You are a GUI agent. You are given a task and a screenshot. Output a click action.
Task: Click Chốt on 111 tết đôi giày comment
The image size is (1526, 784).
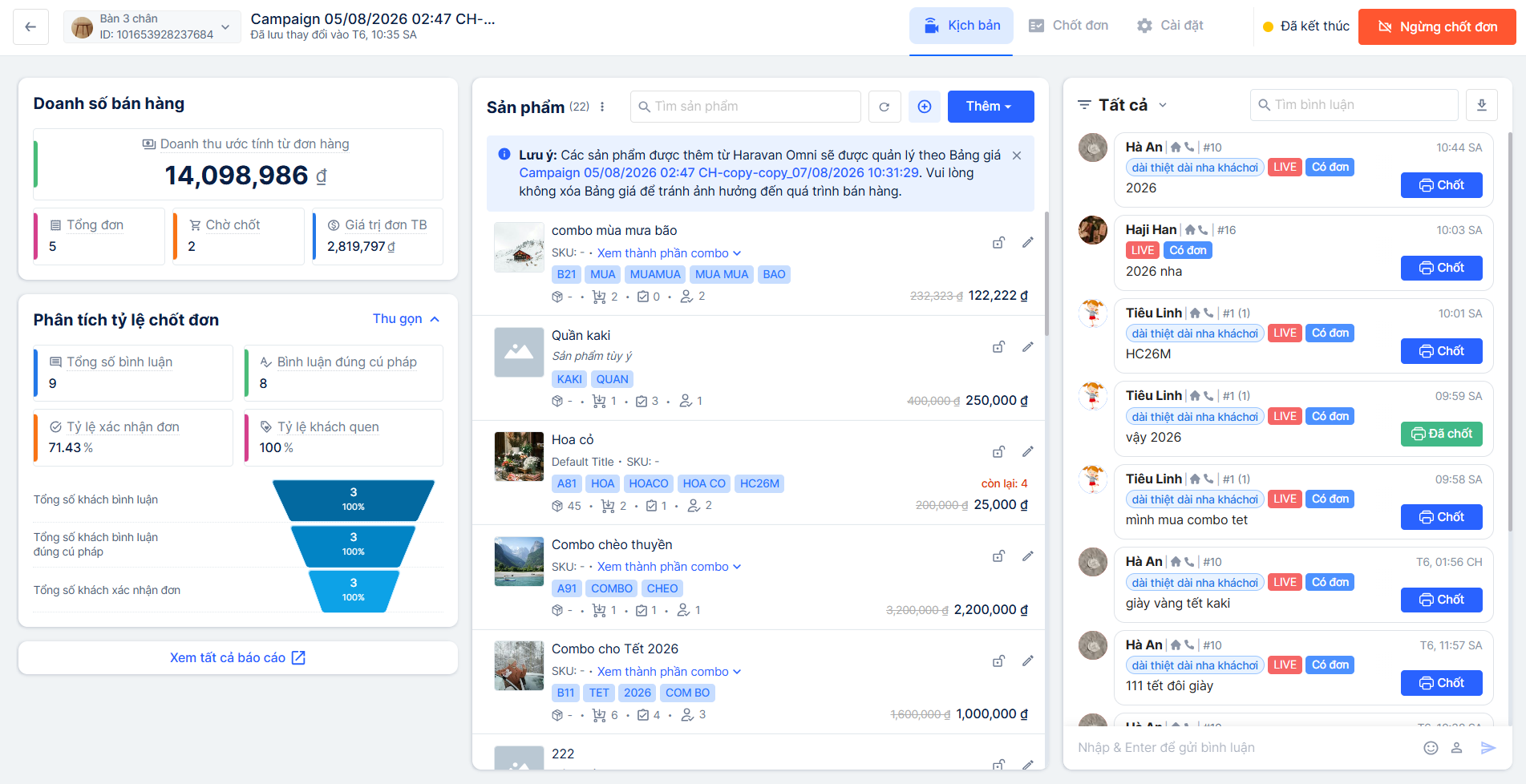(x=1441, y=683)
